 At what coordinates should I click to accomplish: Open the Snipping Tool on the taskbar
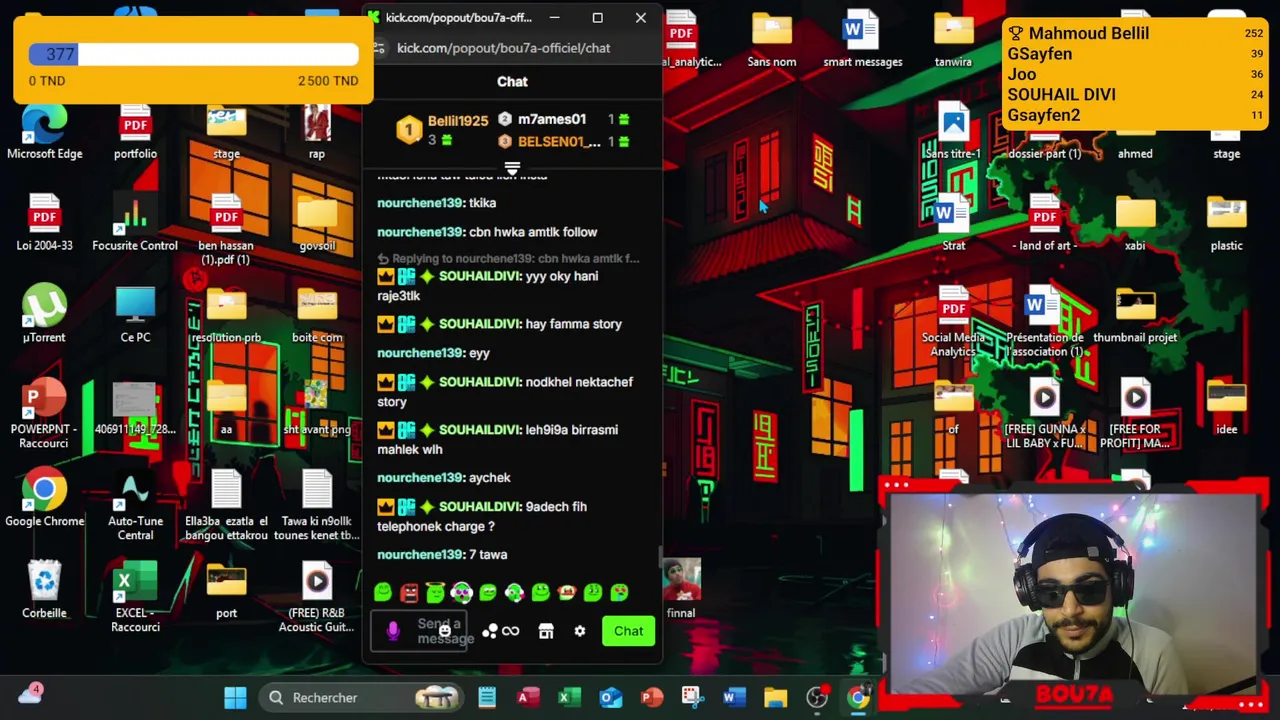point(692,698)
